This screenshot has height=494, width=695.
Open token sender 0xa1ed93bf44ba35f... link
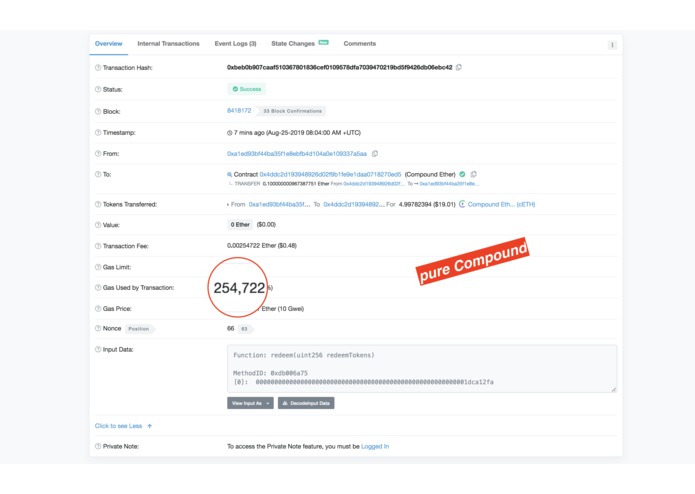click(279, 204)
